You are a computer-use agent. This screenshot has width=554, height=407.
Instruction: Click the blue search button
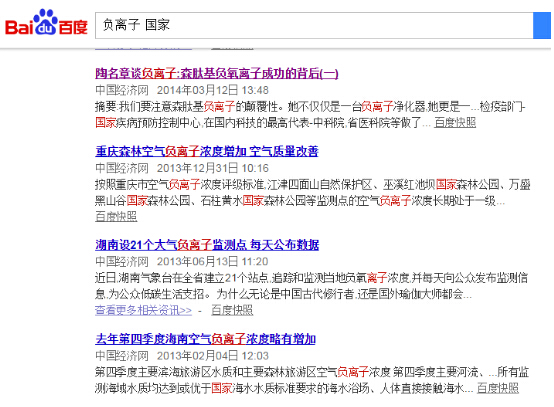pos(542,25)
